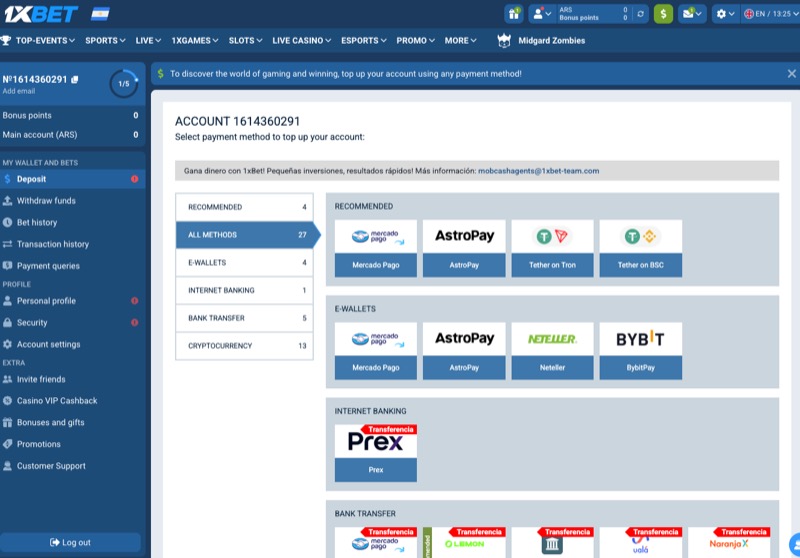Select the E-WALLETS category tab

pos(244,263)
